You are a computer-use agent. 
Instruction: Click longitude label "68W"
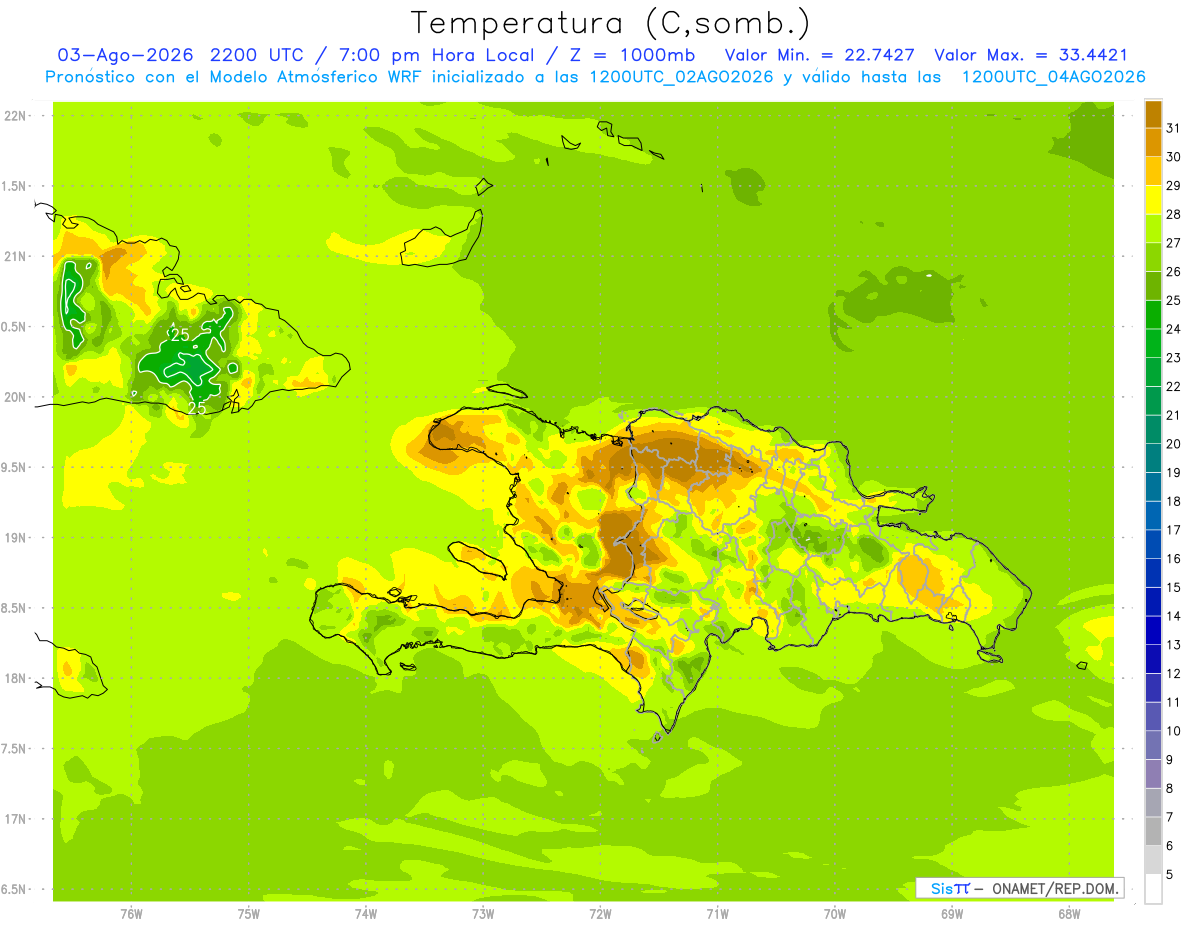point(1069,914)
